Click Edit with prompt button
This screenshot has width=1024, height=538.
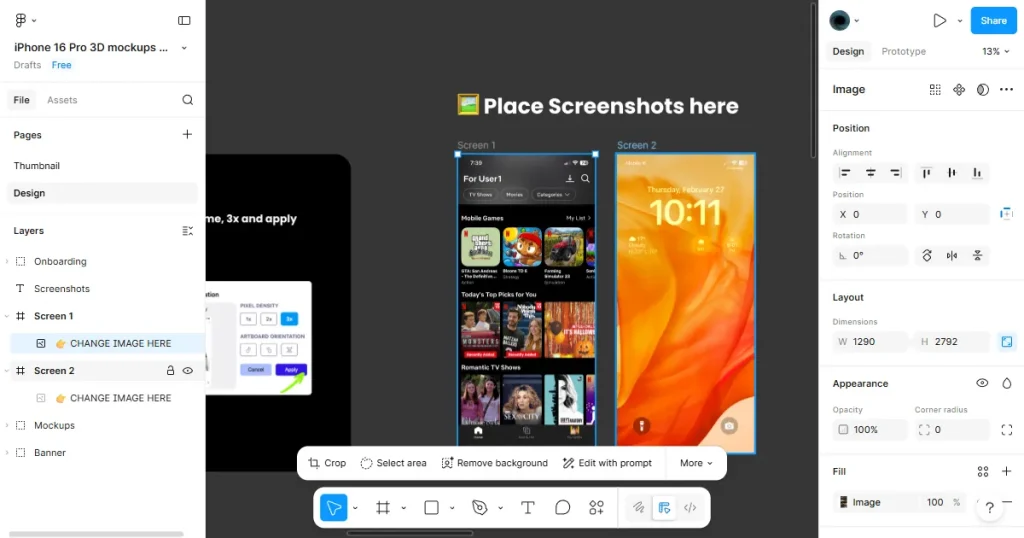[x=607, y=463]
